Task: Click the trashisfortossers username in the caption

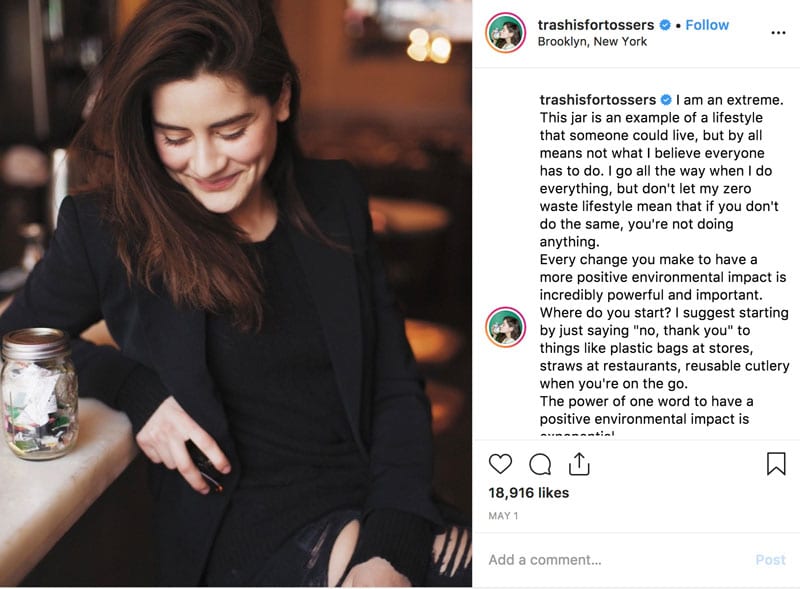Action: [x=597, y=100]
